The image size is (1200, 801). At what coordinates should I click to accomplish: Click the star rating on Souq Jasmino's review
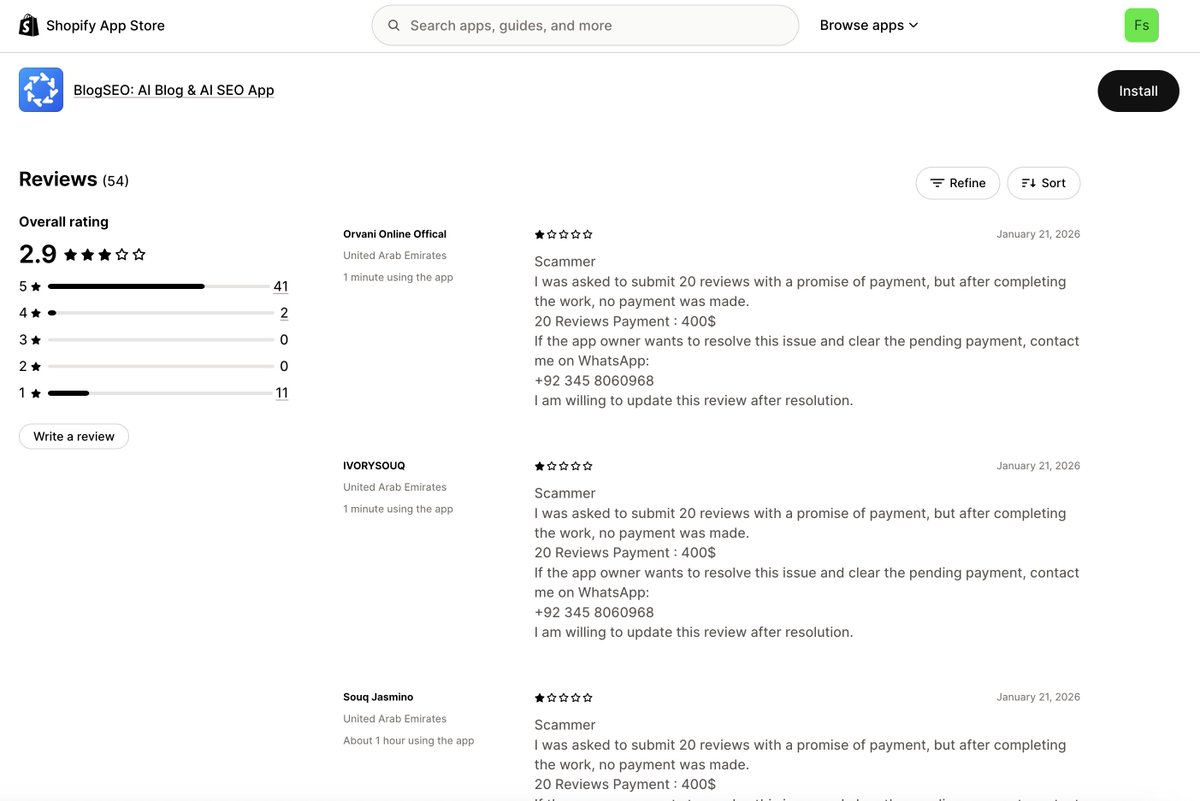pyautogui.click(x=564, y=697)
